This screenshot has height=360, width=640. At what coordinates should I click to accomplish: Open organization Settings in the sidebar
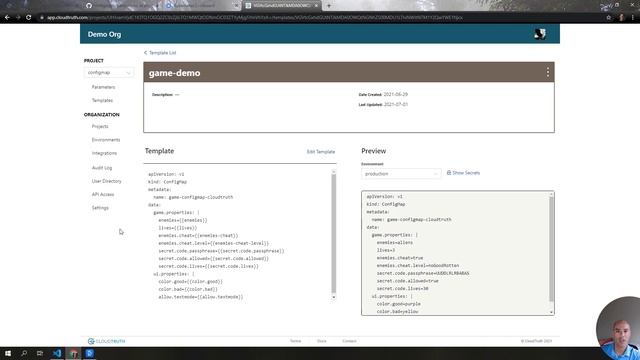point(100,208)
